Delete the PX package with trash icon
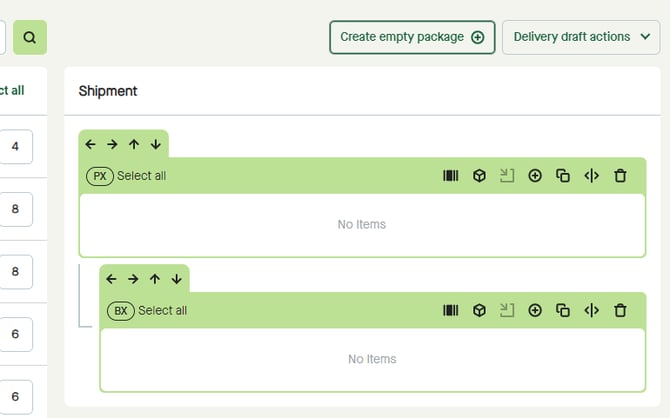The image size is (670, 418). pos(620,176)
